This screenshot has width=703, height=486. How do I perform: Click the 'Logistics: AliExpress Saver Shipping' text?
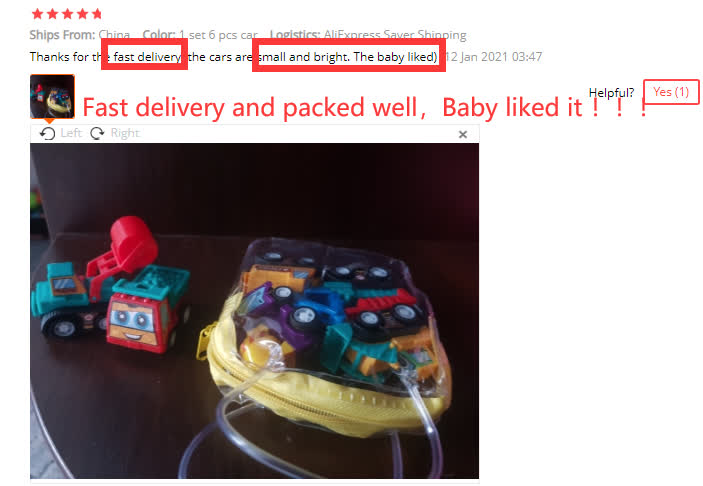pyautogui.click(x=368, y=35)
